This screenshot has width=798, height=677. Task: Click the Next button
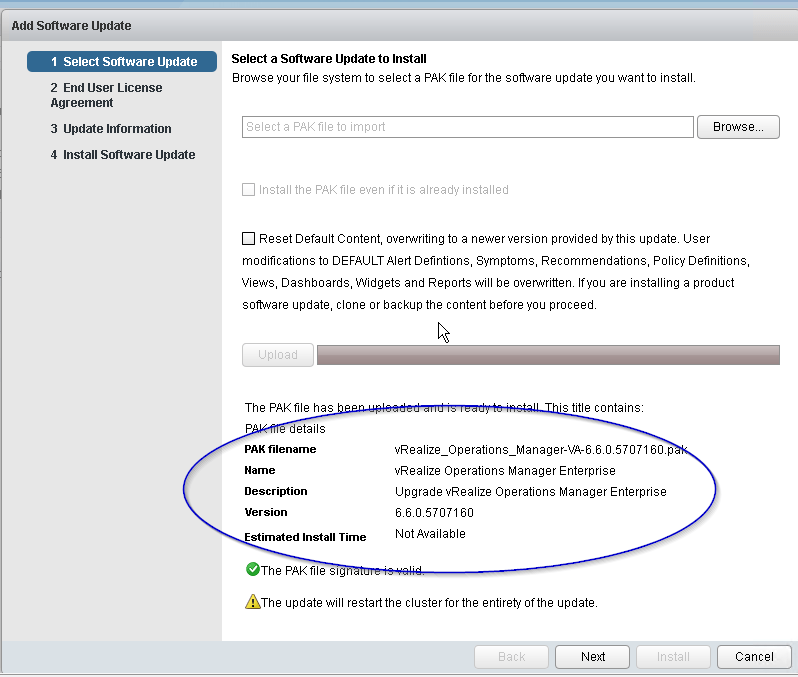click(x=593, y=657)
